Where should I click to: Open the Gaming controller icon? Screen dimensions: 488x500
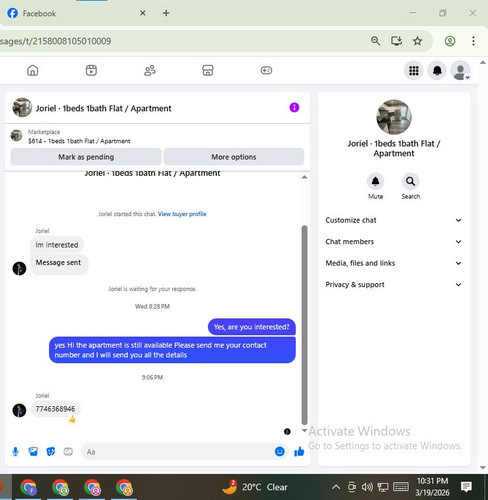tap(266, 70)
